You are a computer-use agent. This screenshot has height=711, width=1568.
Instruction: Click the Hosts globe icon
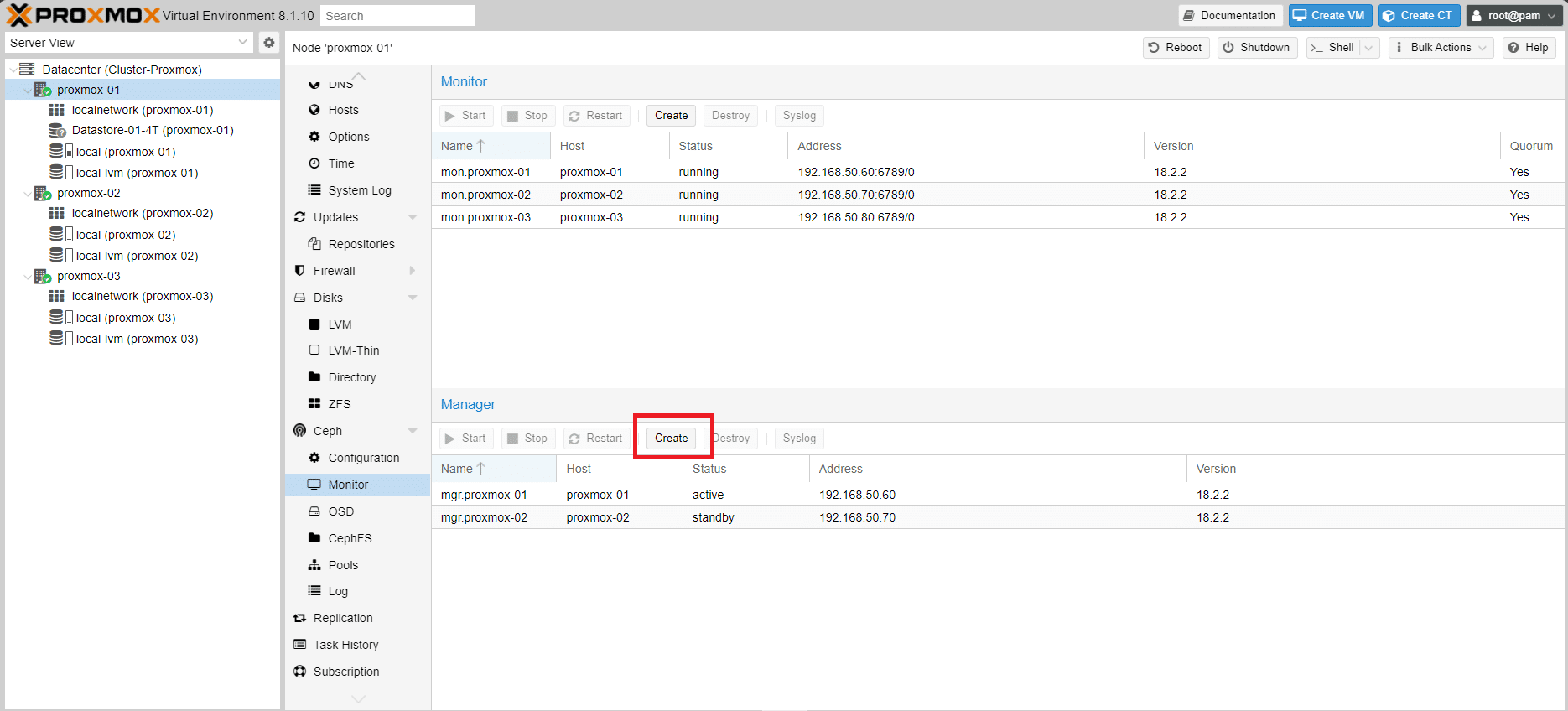click(314, 110)
